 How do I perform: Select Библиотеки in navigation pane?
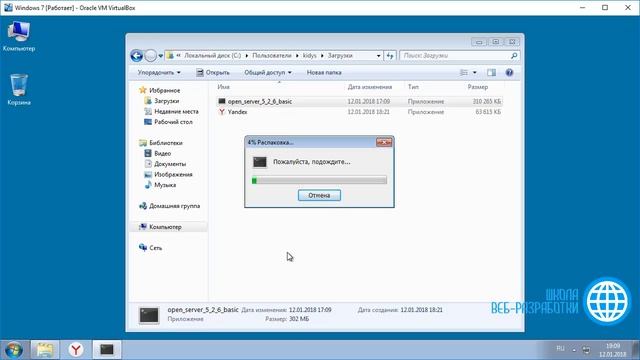point(161,143)
